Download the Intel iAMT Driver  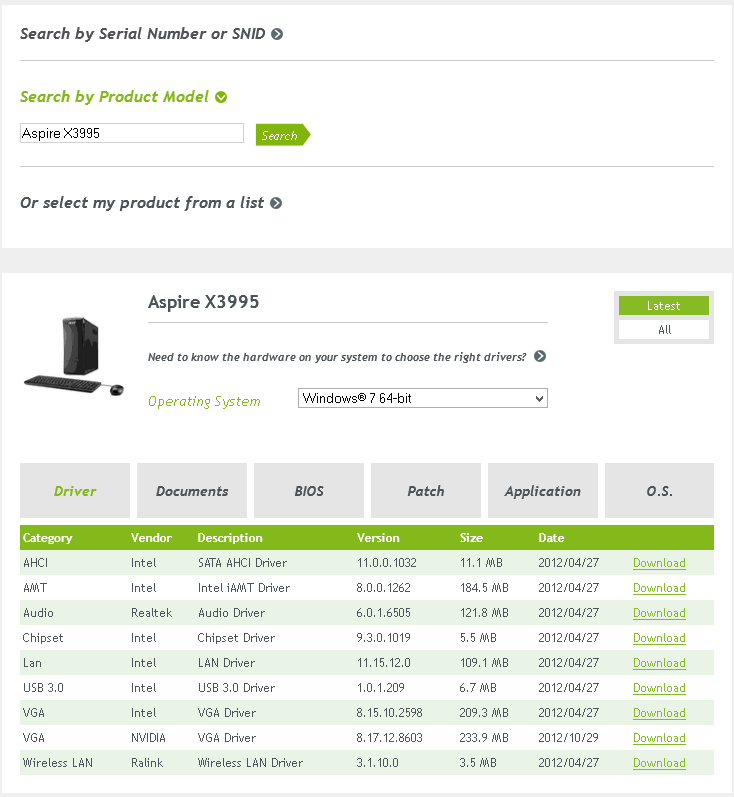659,588
